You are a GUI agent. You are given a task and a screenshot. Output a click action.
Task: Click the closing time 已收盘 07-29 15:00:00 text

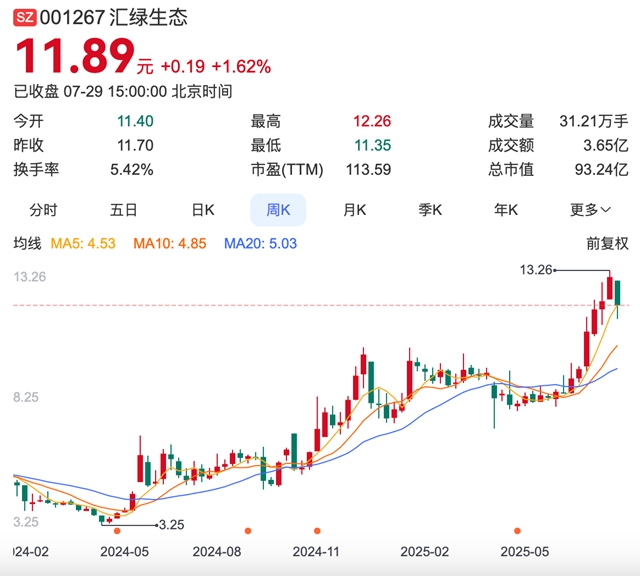tap(123, 91)
